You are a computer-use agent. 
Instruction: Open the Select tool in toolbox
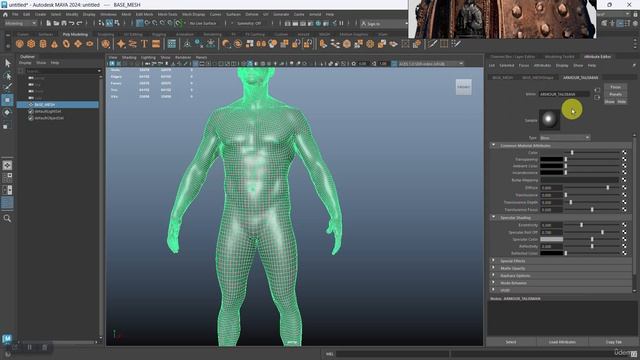click(7, 63)
